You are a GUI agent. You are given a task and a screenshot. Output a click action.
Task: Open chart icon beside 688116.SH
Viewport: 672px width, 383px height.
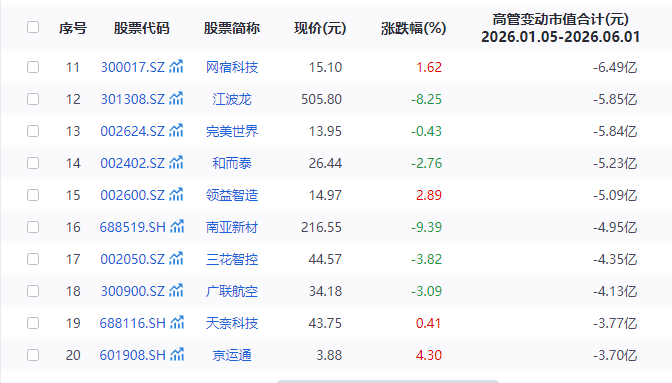tap(177, 323)
